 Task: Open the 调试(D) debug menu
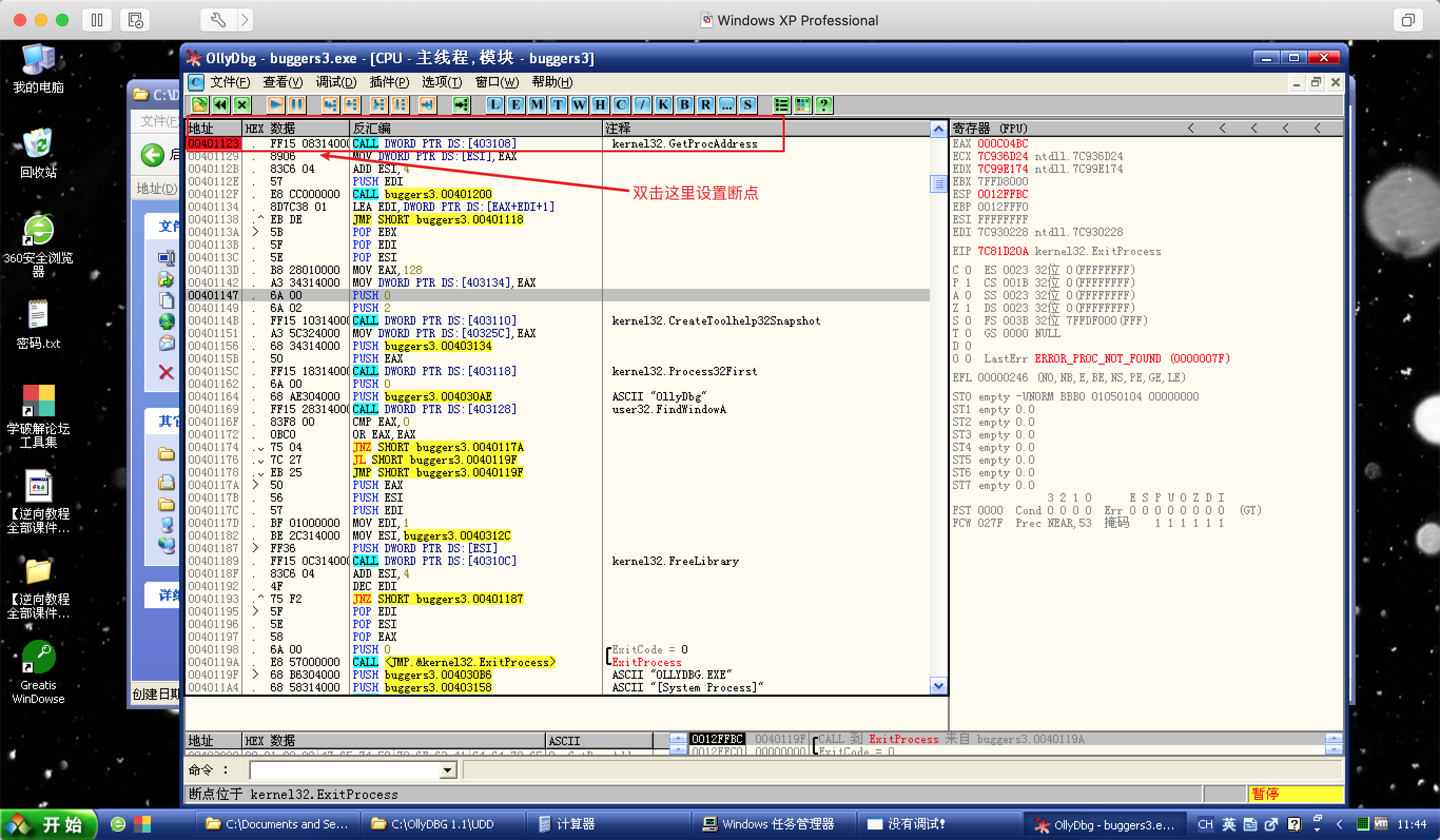coord(336,82)
